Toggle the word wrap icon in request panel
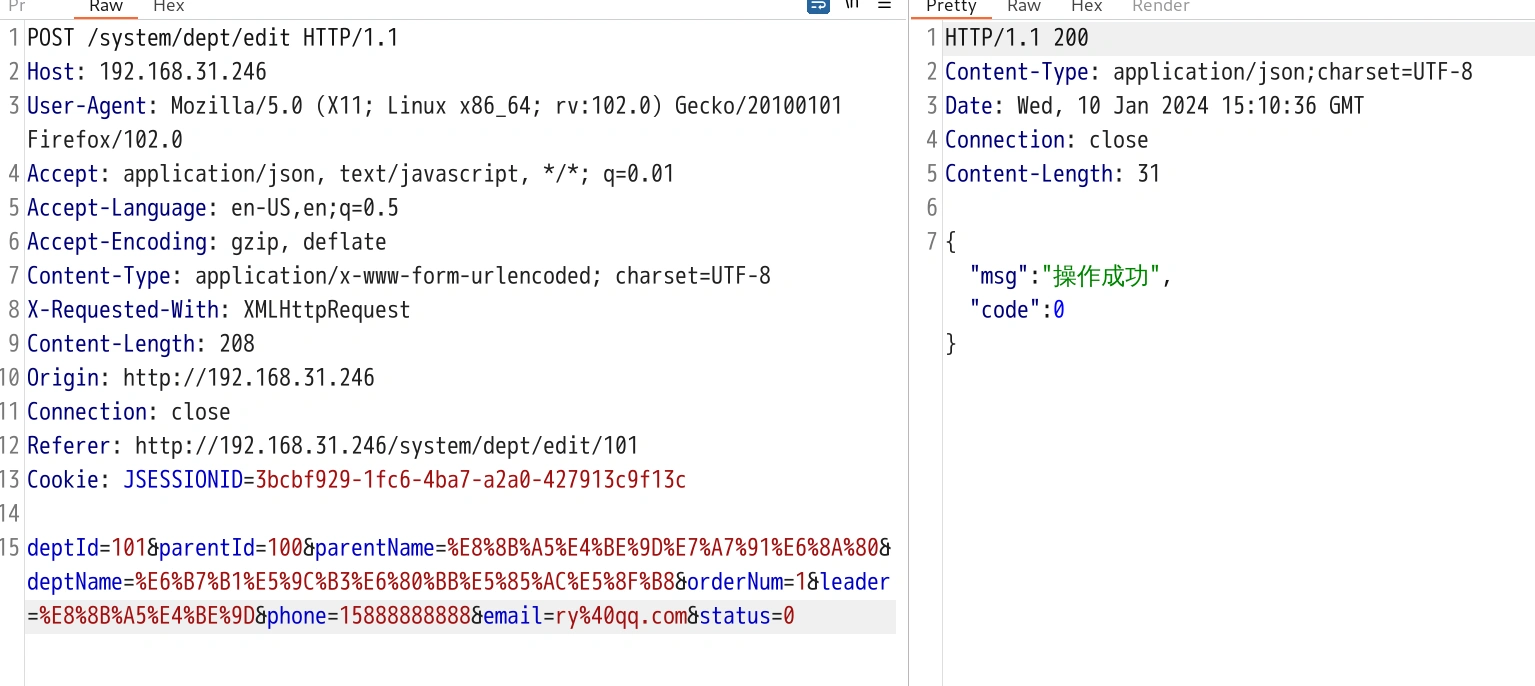 pos(818,5)
